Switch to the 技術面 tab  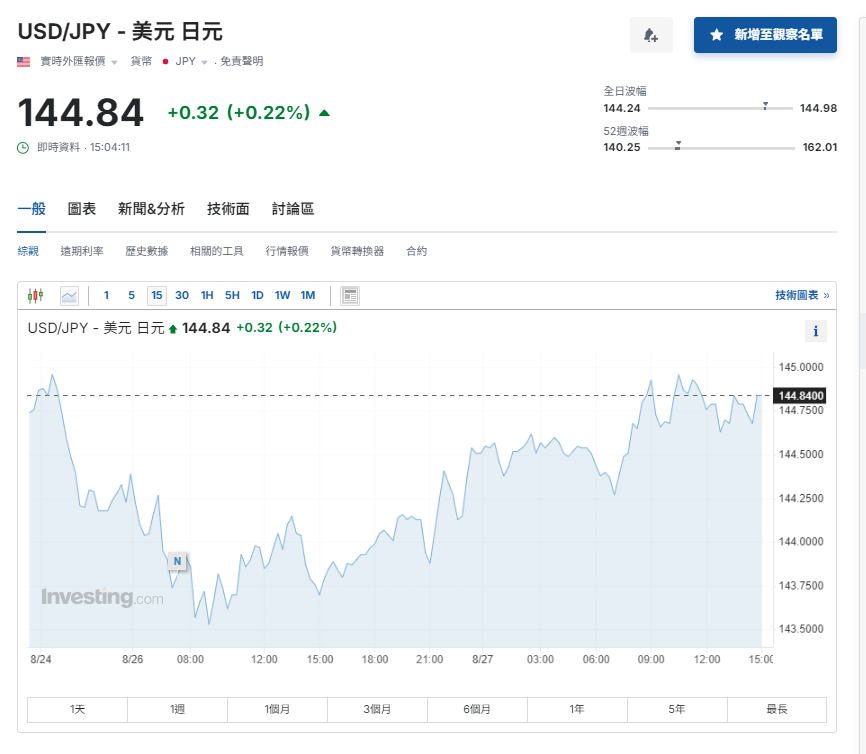point(228,209)
